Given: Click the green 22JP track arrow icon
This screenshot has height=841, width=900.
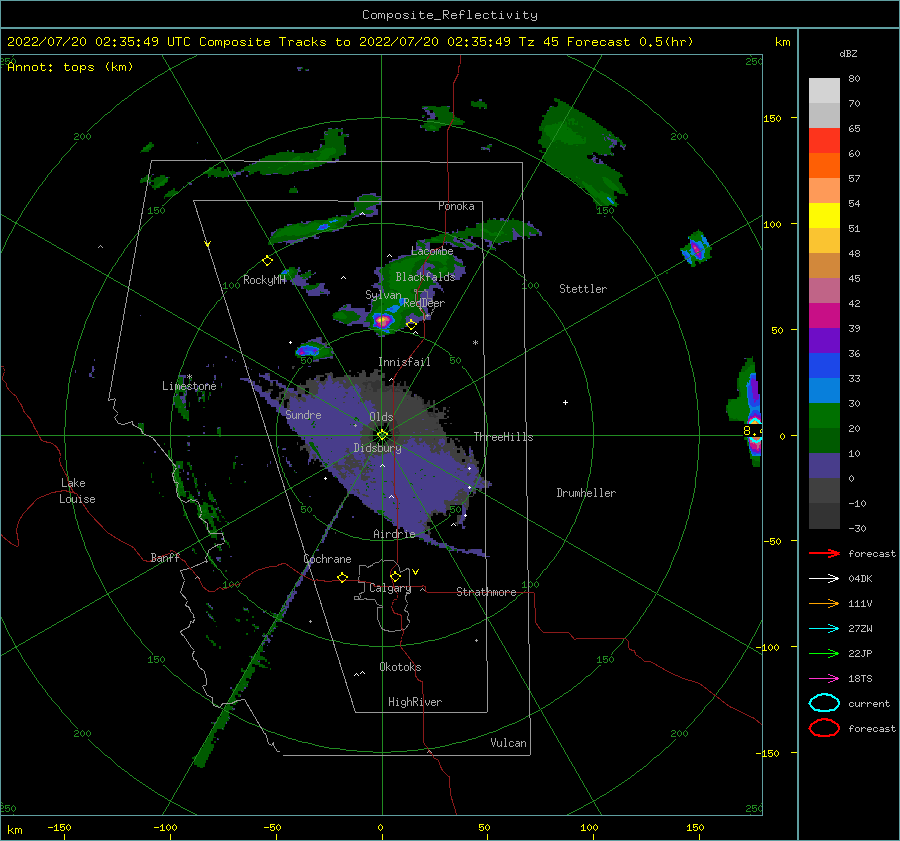Looking at the screenshot, I should click(824, 653).
